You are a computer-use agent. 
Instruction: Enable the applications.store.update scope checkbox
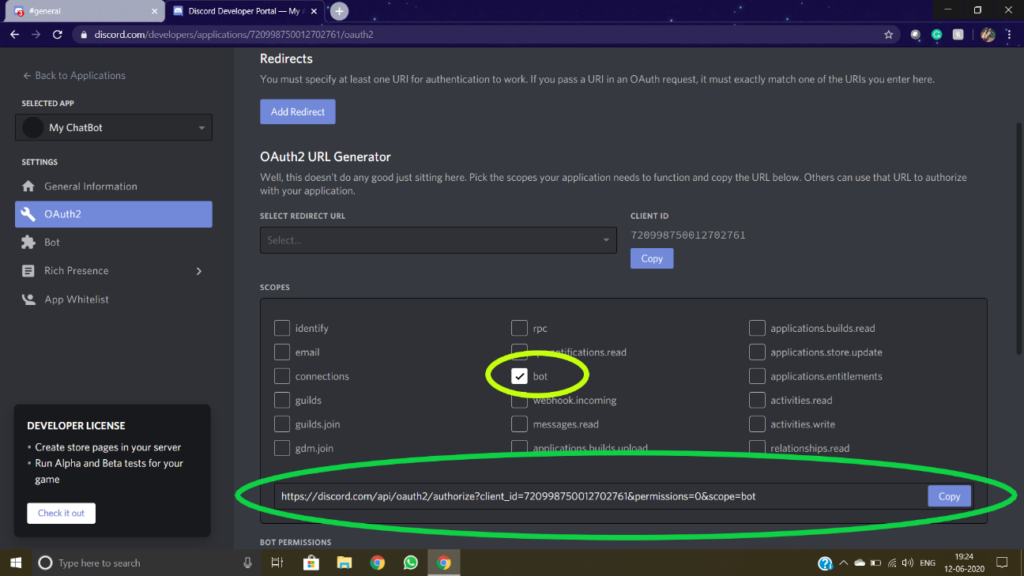(x=757, y=352)
